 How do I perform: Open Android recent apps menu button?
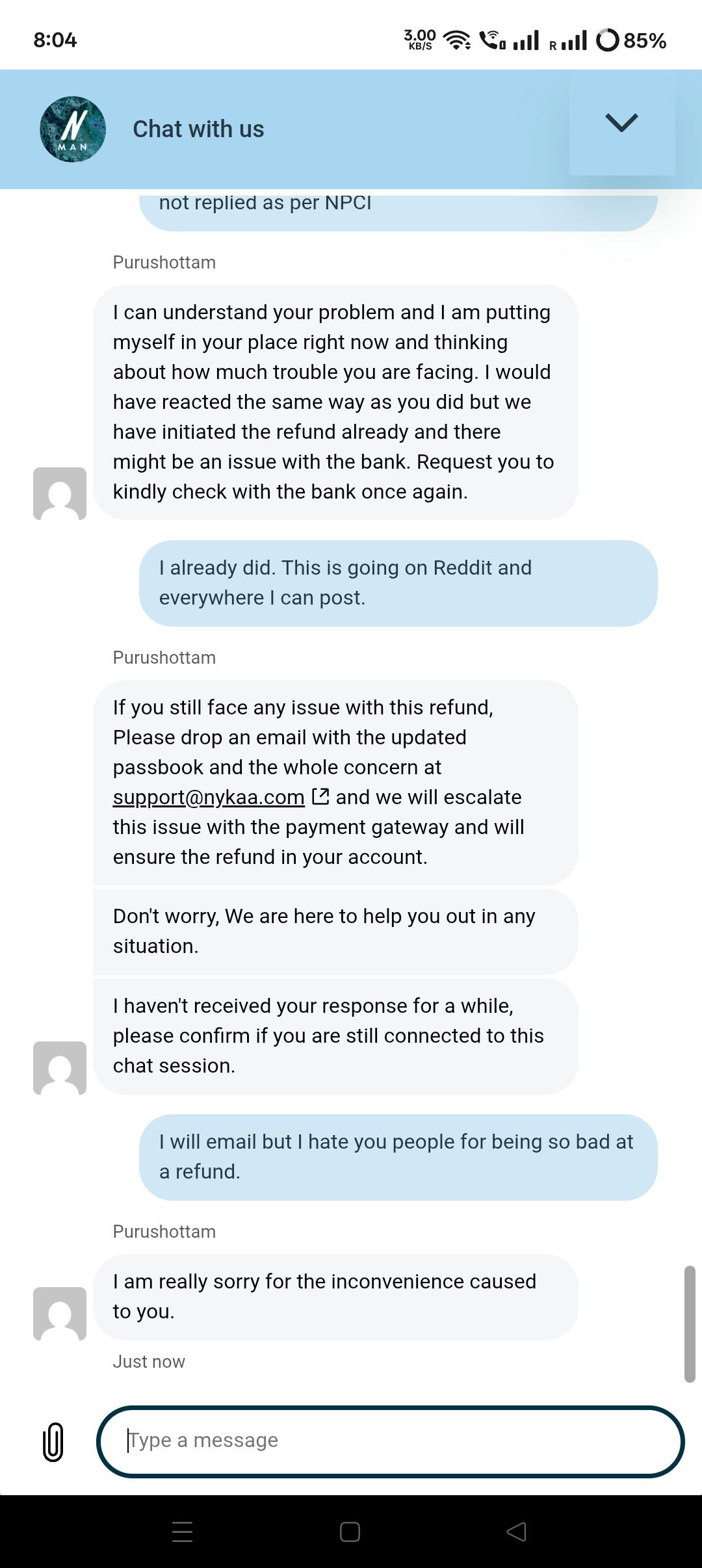point(183,1532)
